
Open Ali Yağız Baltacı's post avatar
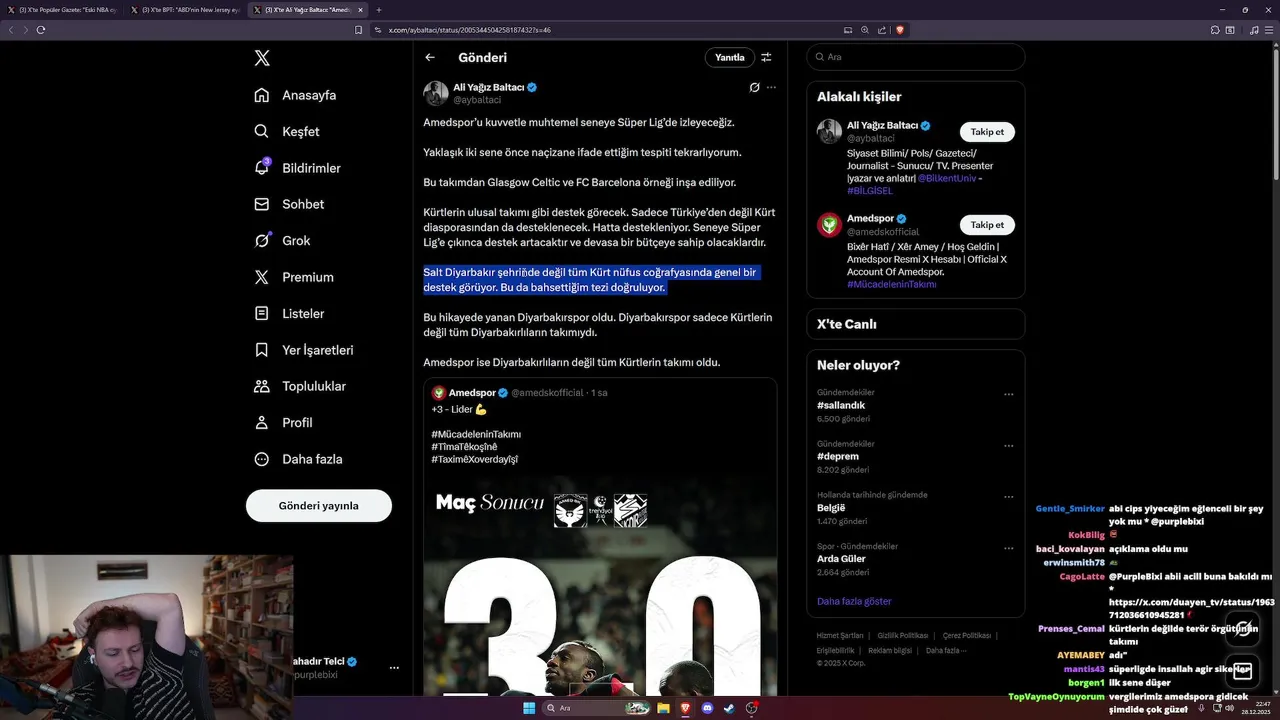click(436, 93)
